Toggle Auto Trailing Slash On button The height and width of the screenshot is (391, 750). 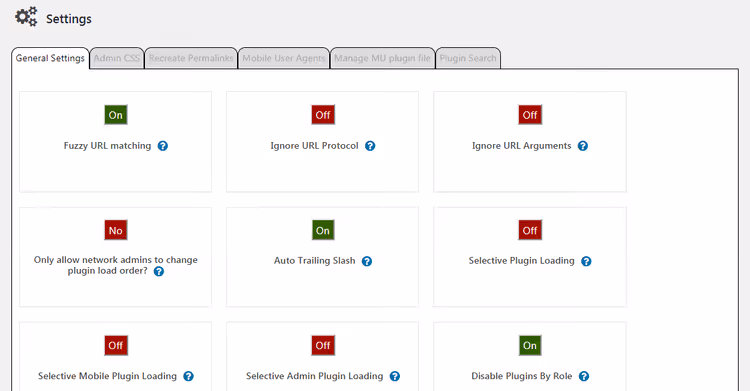pyautogui.click(x=323, y=230)
